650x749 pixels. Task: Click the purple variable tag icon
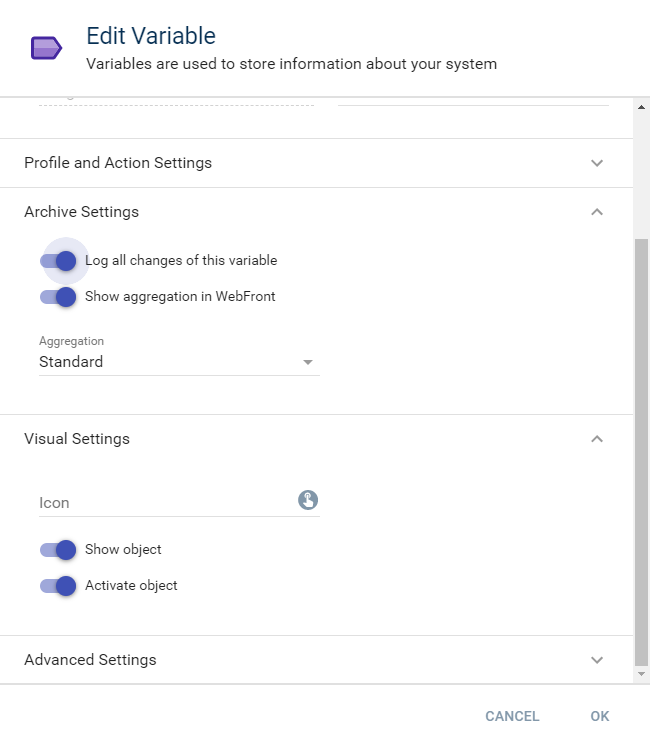click(46, 48)
